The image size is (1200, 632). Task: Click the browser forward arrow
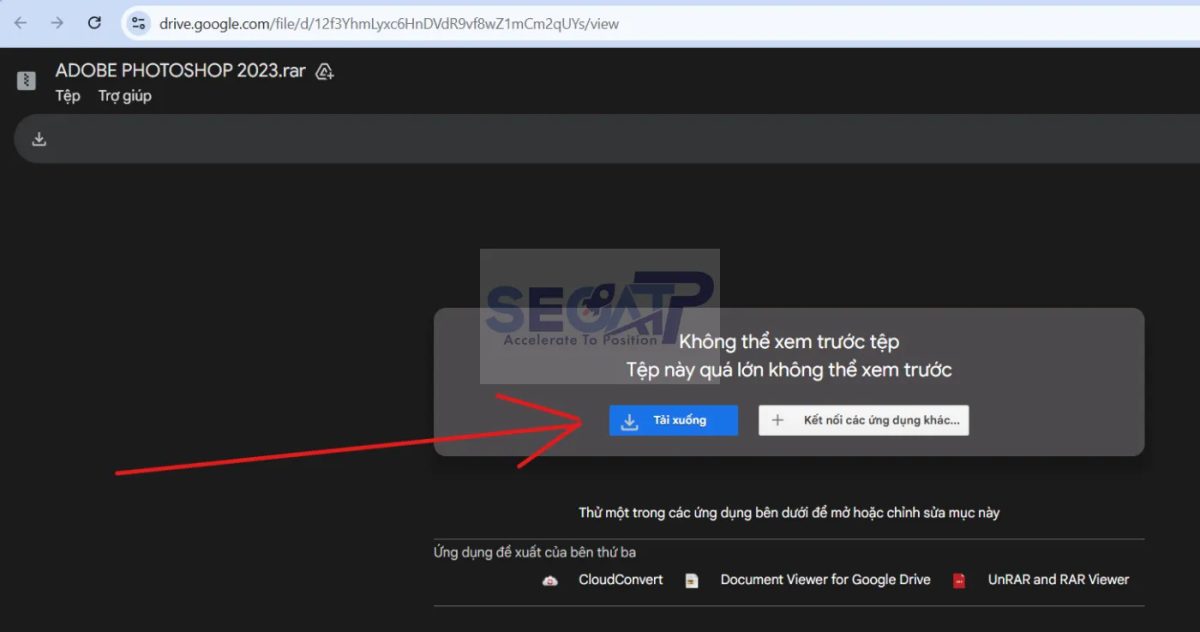pos(57,23)
